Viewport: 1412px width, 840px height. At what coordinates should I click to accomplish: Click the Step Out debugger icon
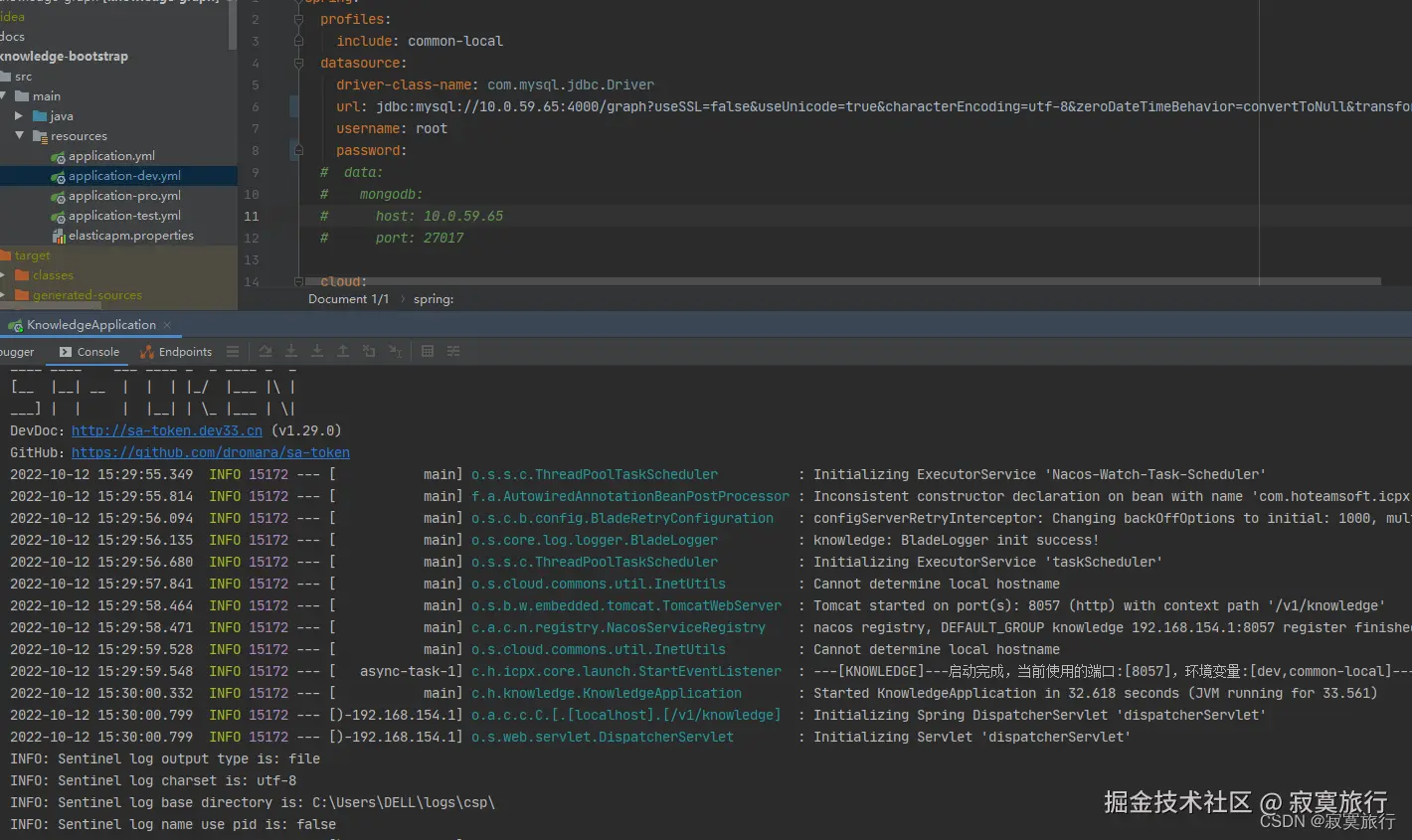pos(343,351)
